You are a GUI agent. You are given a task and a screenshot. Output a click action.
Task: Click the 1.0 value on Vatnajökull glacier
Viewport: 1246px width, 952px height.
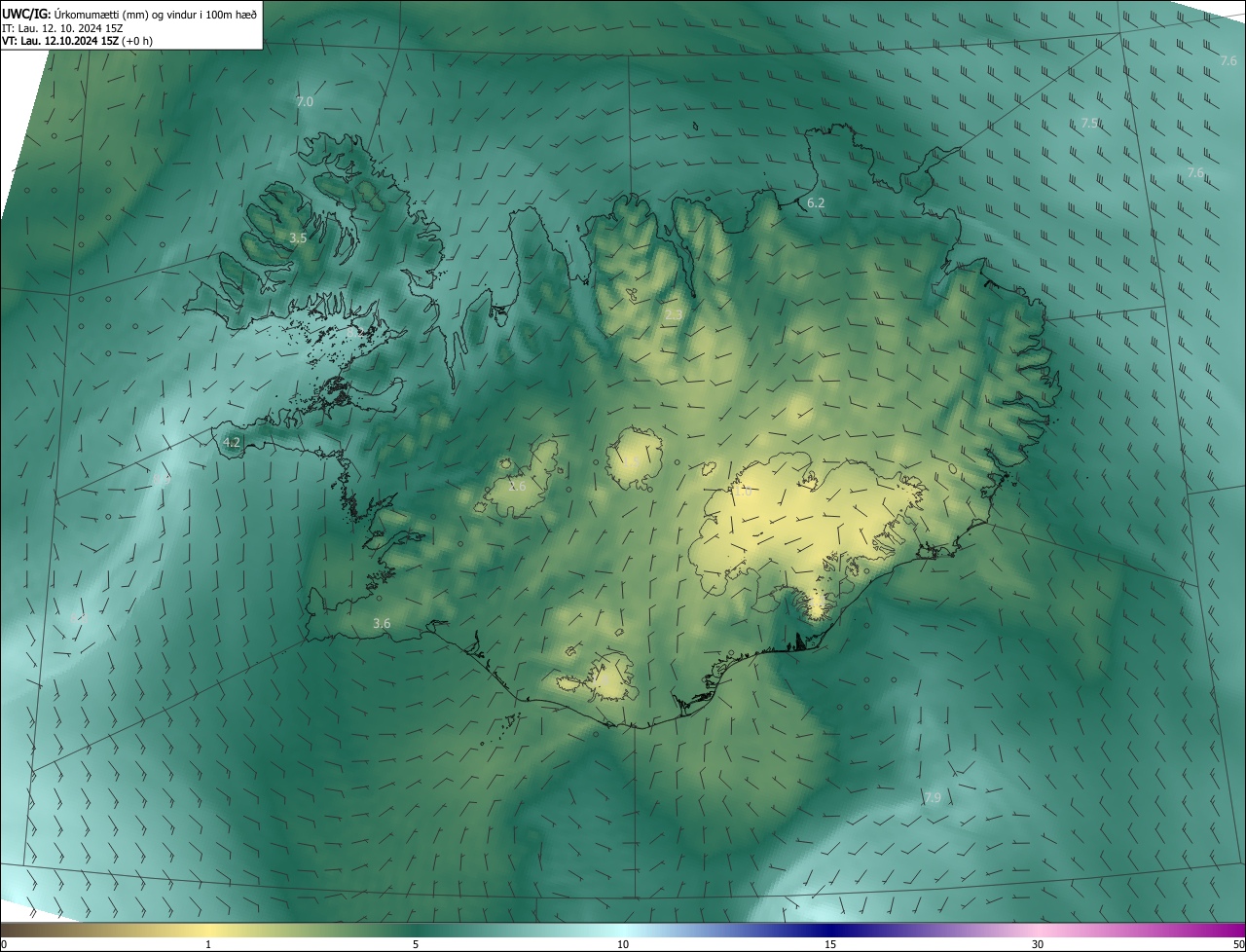coord(744,492)
